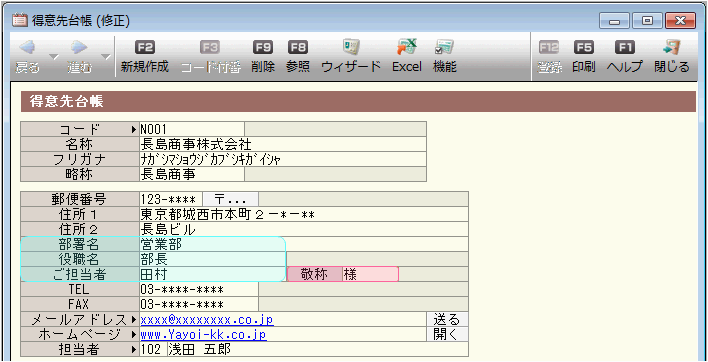
Task: Click the 略称 field 長島商事
Action: [192, 174]
